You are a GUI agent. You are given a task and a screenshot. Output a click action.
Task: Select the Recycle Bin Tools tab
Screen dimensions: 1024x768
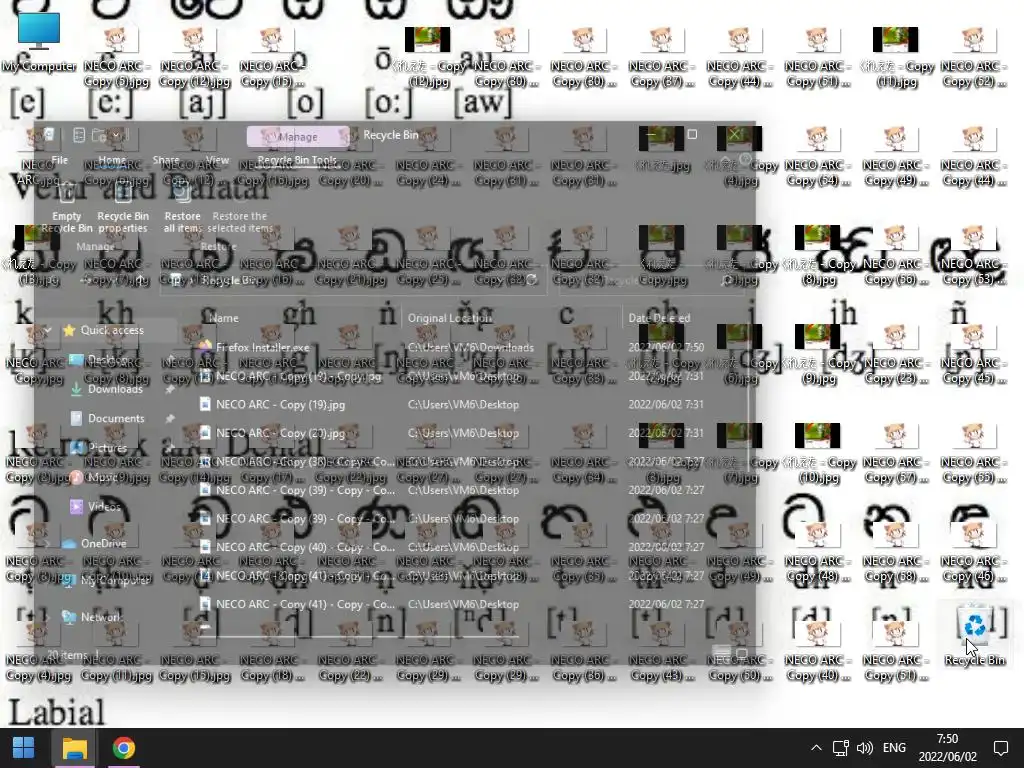click(297, 160)
